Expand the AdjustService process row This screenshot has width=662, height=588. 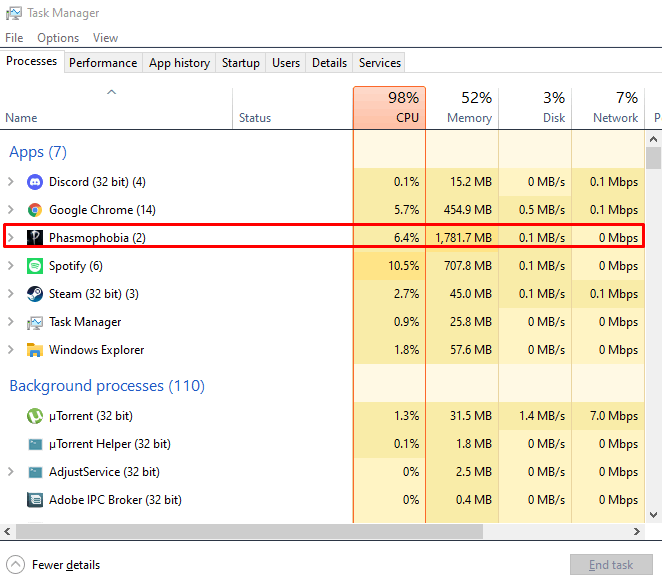coord(11,472)
